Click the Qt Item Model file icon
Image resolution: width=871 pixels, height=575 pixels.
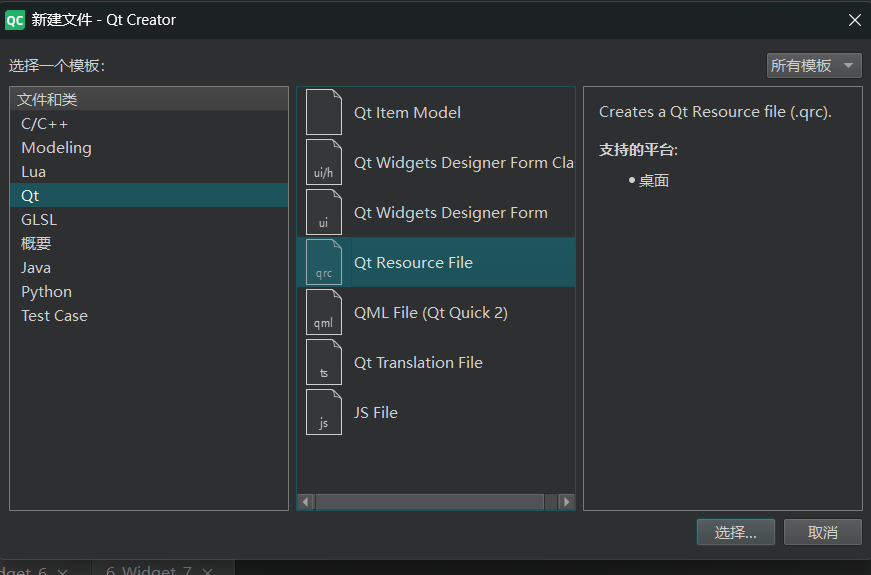click(324, 112)
